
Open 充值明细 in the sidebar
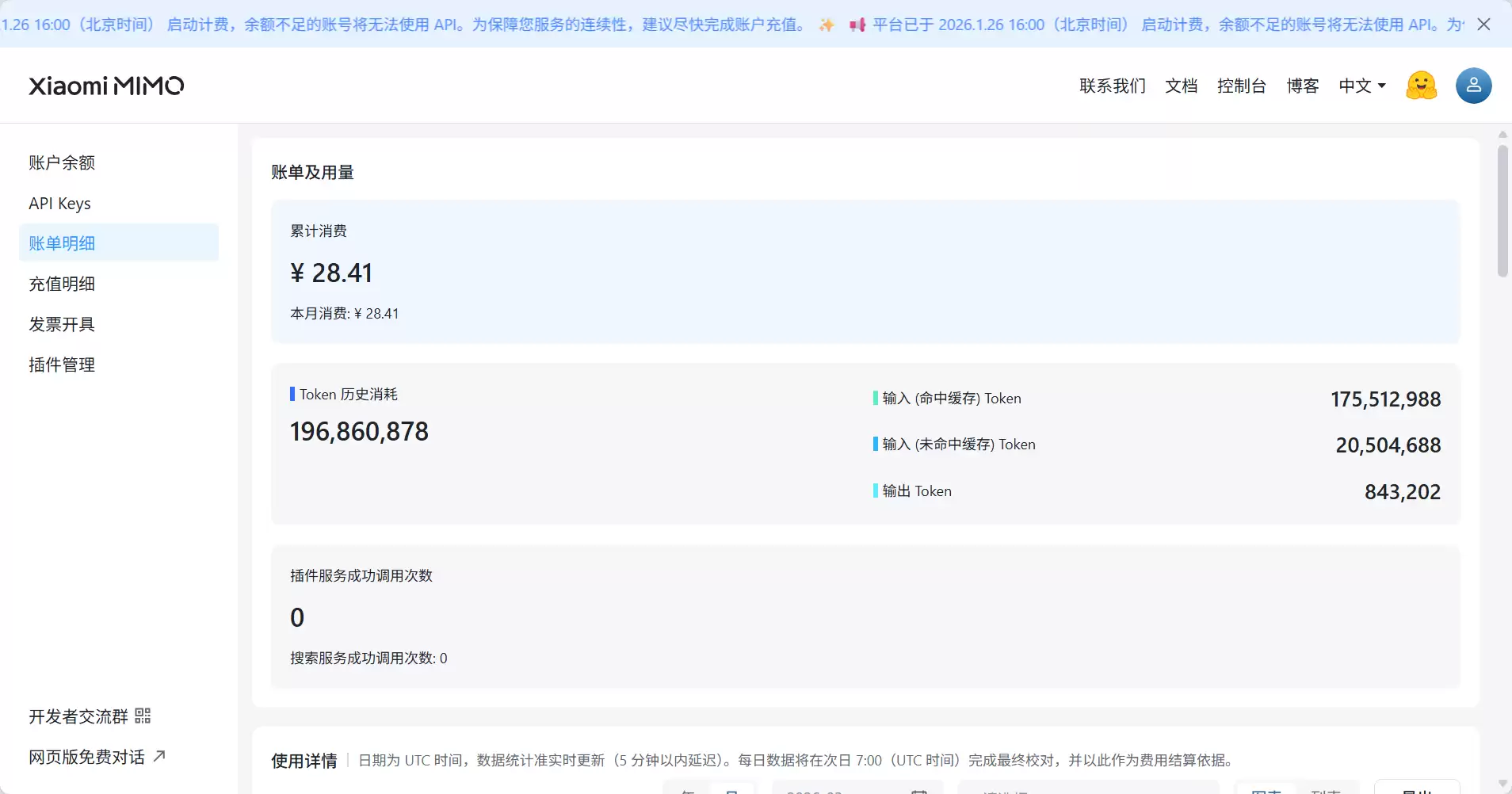62,284
